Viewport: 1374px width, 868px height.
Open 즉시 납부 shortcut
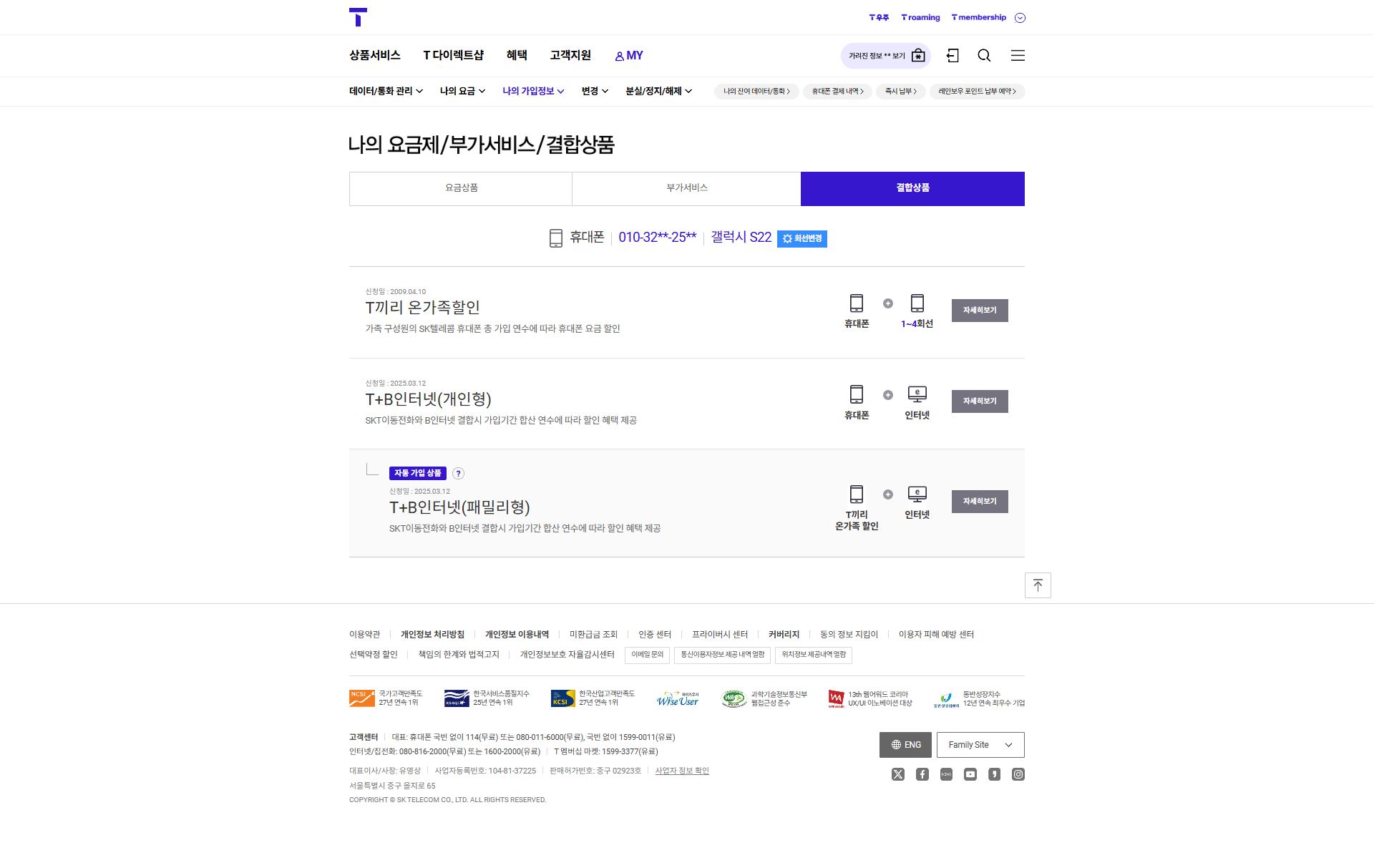coord(901,92)
